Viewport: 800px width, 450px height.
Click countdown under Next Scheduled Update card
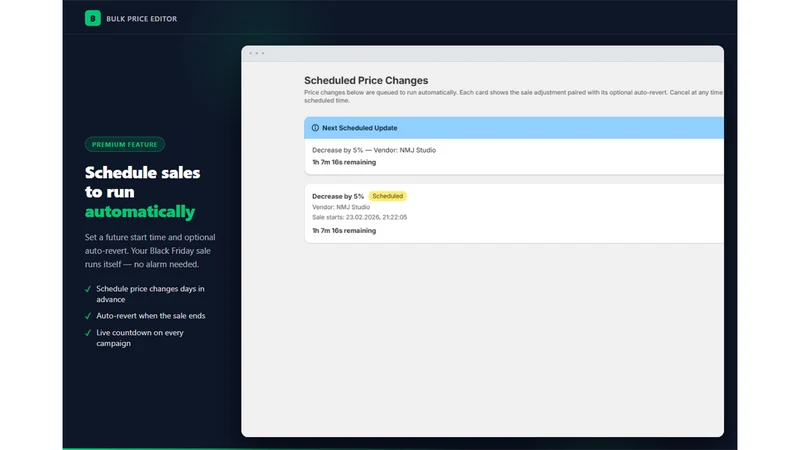[344, 162]
